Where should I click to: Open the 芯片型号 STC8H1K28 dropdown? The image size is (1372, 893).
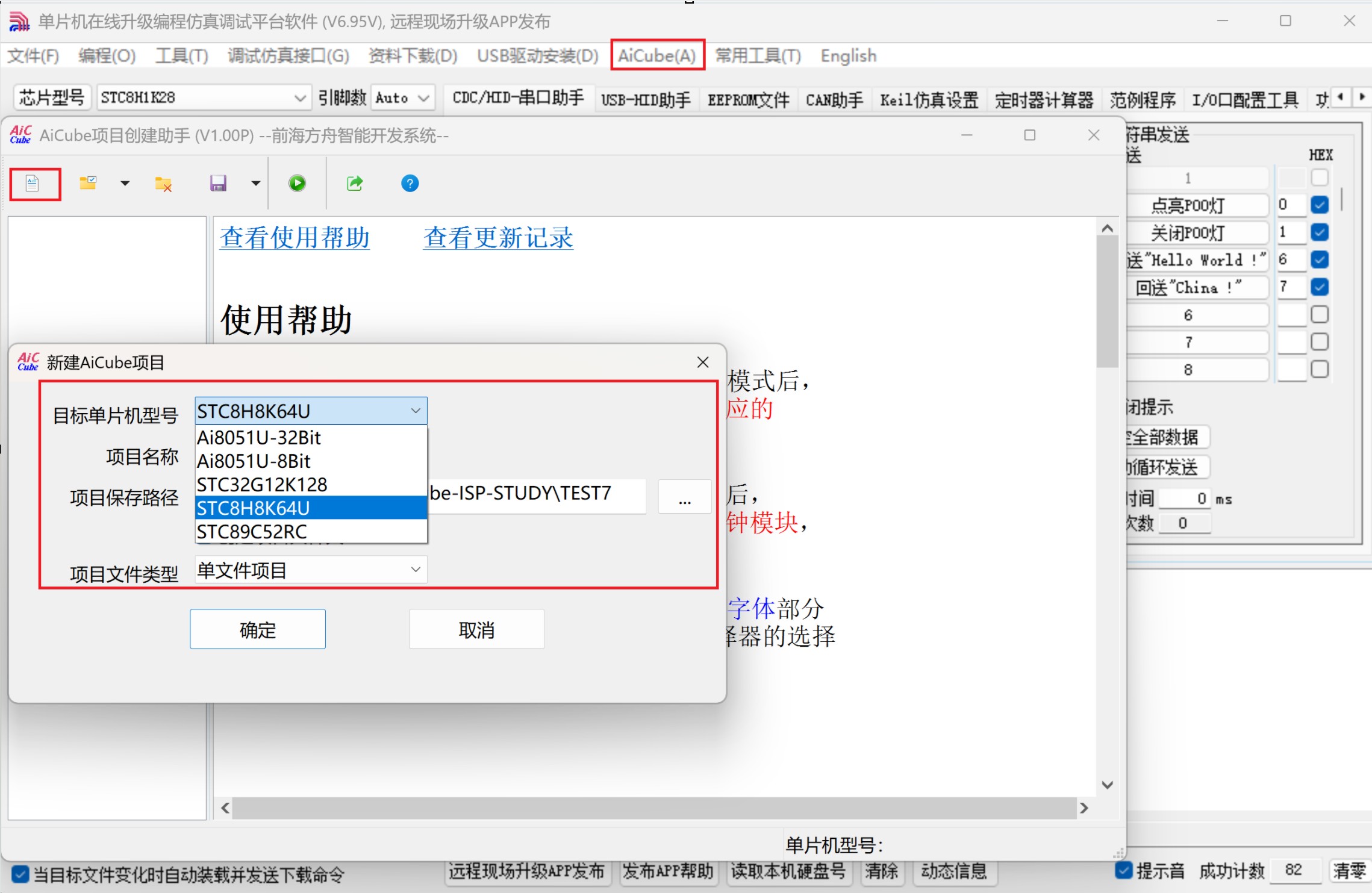pos(204,98)
